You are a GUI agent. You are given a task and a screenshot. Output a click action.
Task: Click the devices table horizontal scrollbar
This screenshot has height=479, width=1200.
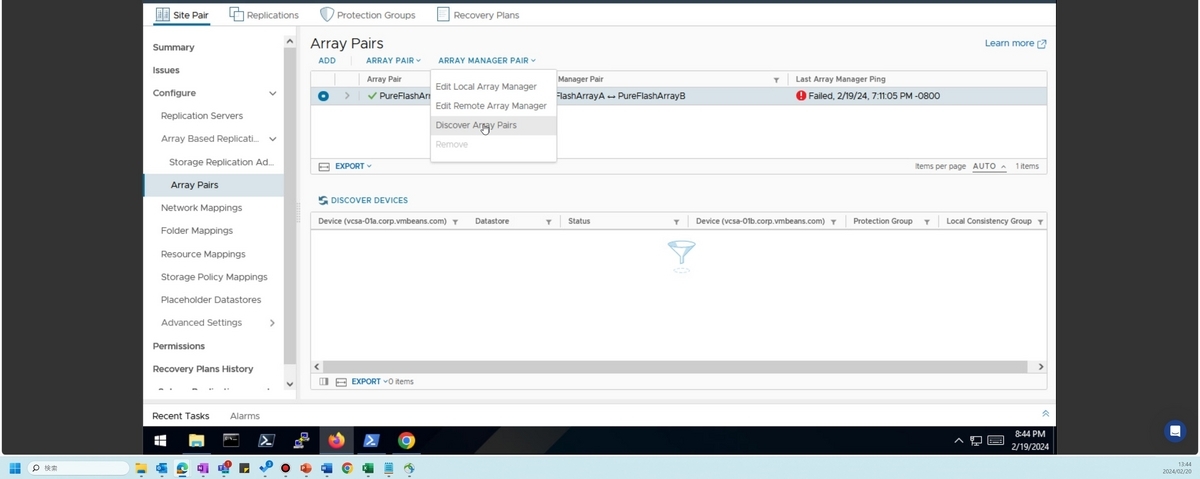coord(675,367)
